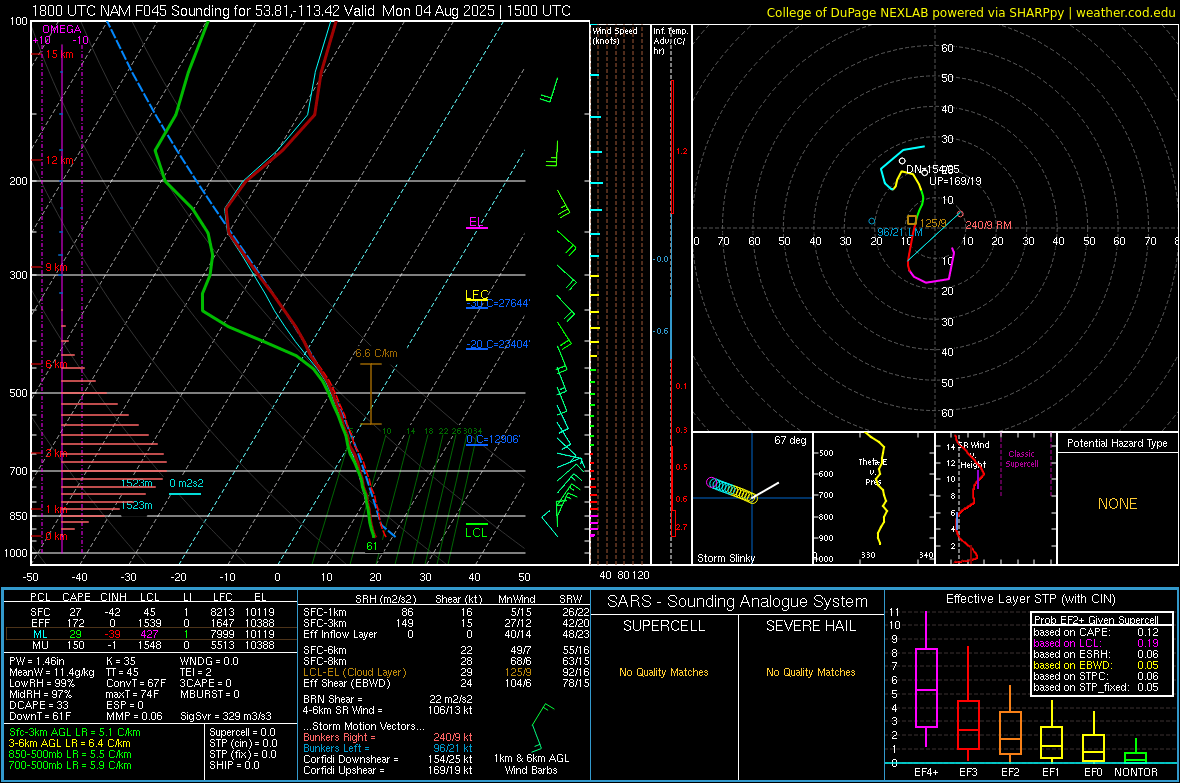This screenshot has width=1180, height=783.
Task: Select the 'MU' parcel row
Action: point(151,644)
